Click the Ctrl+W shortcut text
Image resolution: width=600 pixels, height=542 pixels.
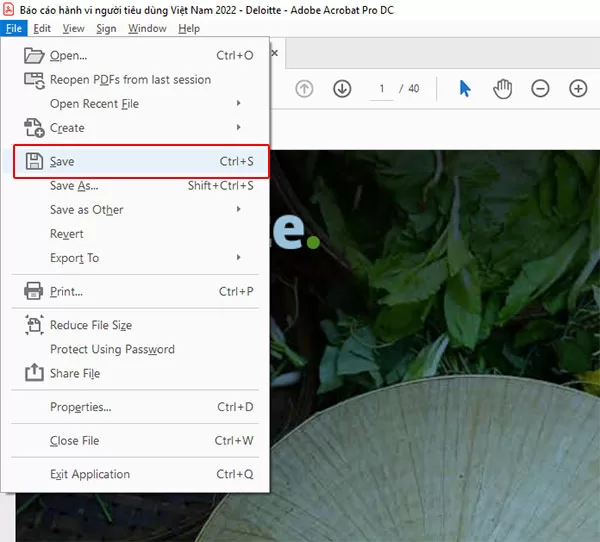tap(234, 441)
